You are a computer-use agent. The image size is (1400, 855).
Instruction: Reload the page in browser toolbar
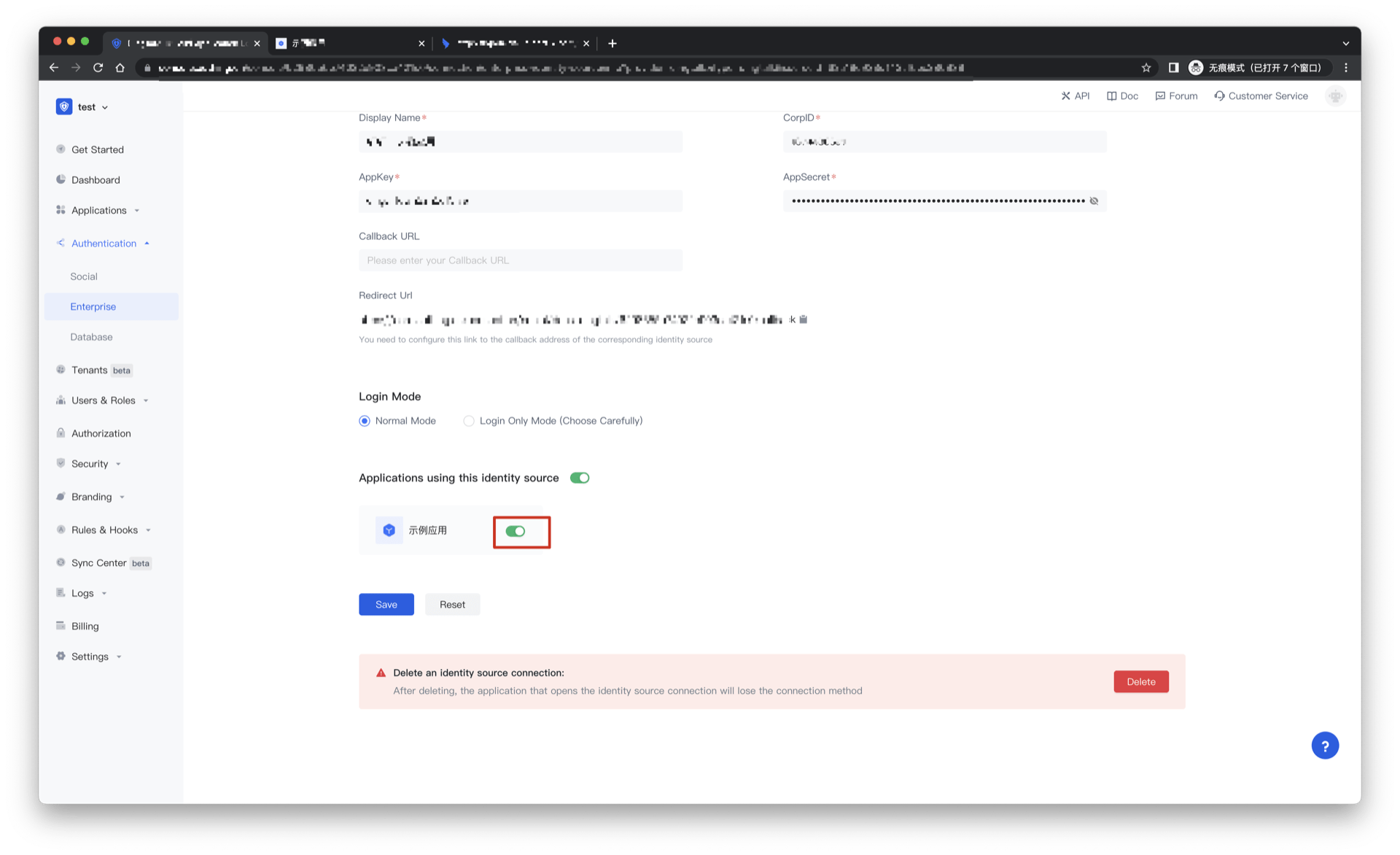point(98,67)
